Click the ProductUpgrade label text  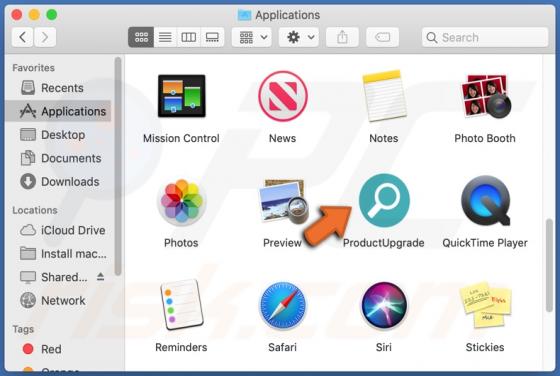click(384, 243)
